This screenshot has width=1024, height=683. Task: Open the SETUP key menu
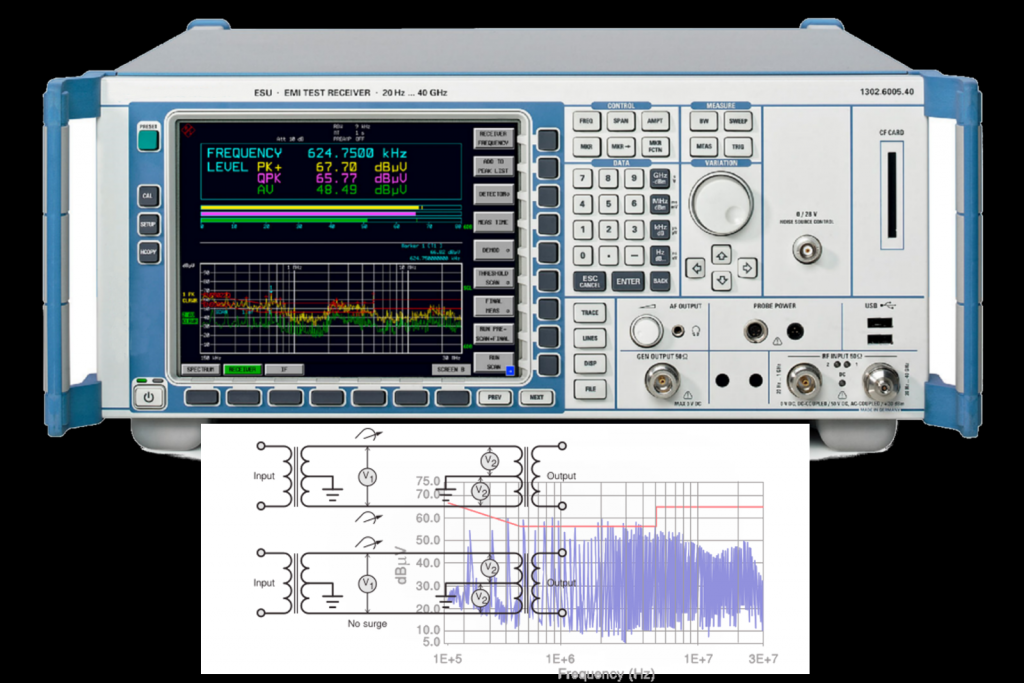[148, 225]
